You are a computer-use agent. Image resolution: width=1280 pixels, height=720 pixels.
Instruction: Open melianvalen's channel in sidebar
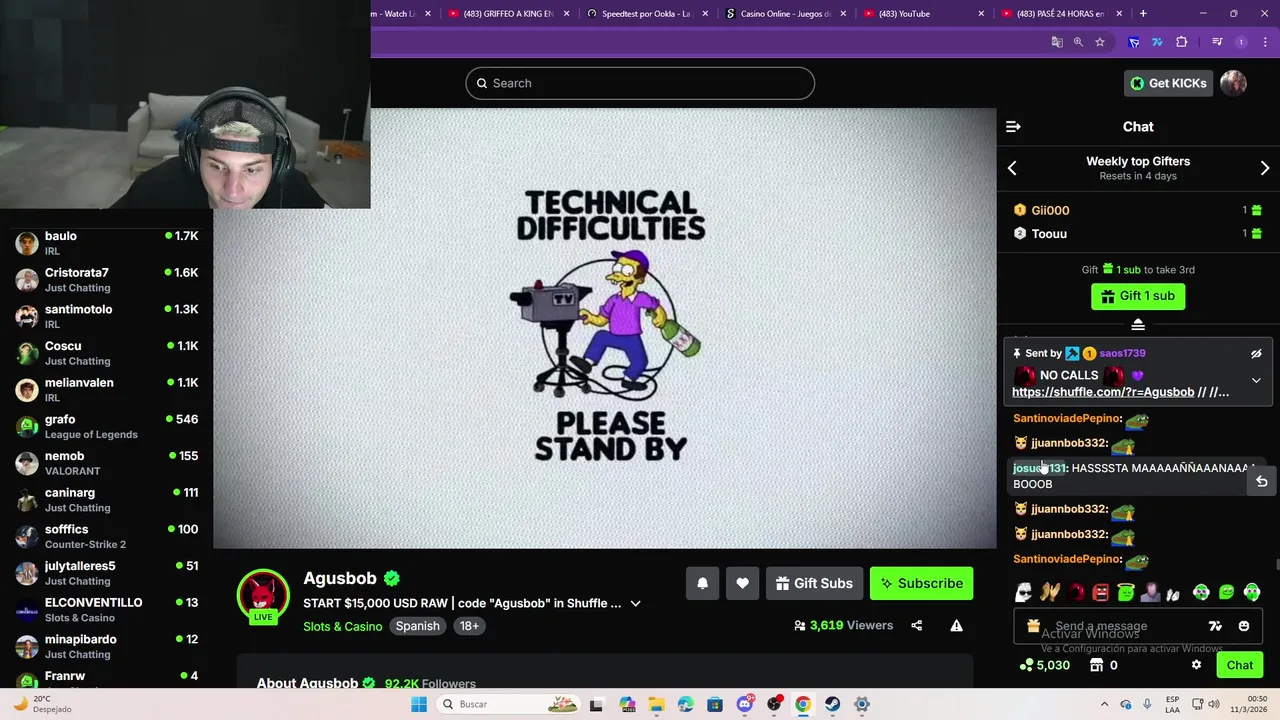[106, 390]
